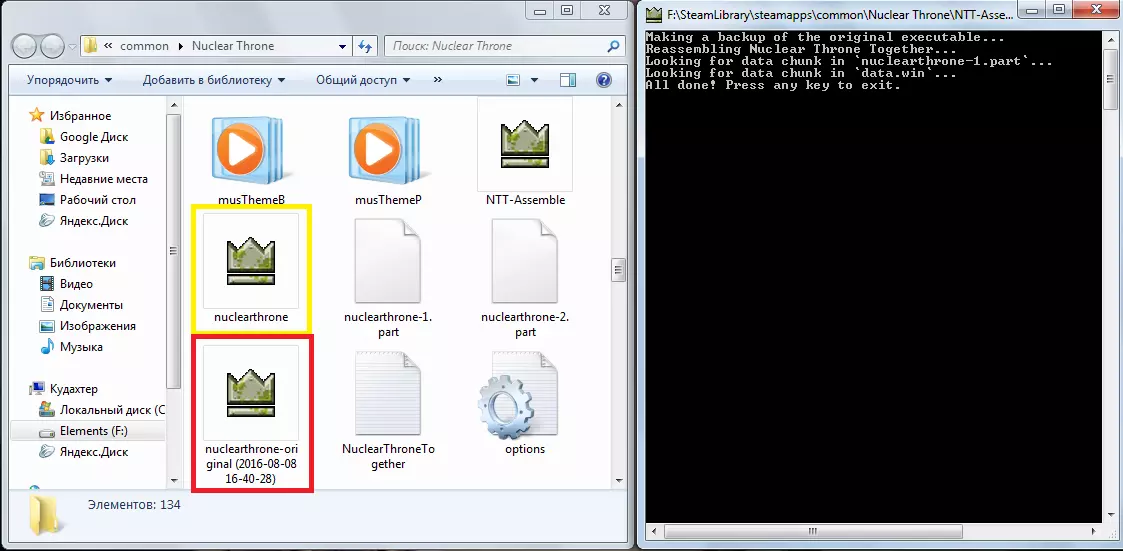Image resolution: width=1123 pixels, height=551 pixels.
Task: Select the musThemeP media file icon
Action: pyautogui.click(x=387, y=150)
